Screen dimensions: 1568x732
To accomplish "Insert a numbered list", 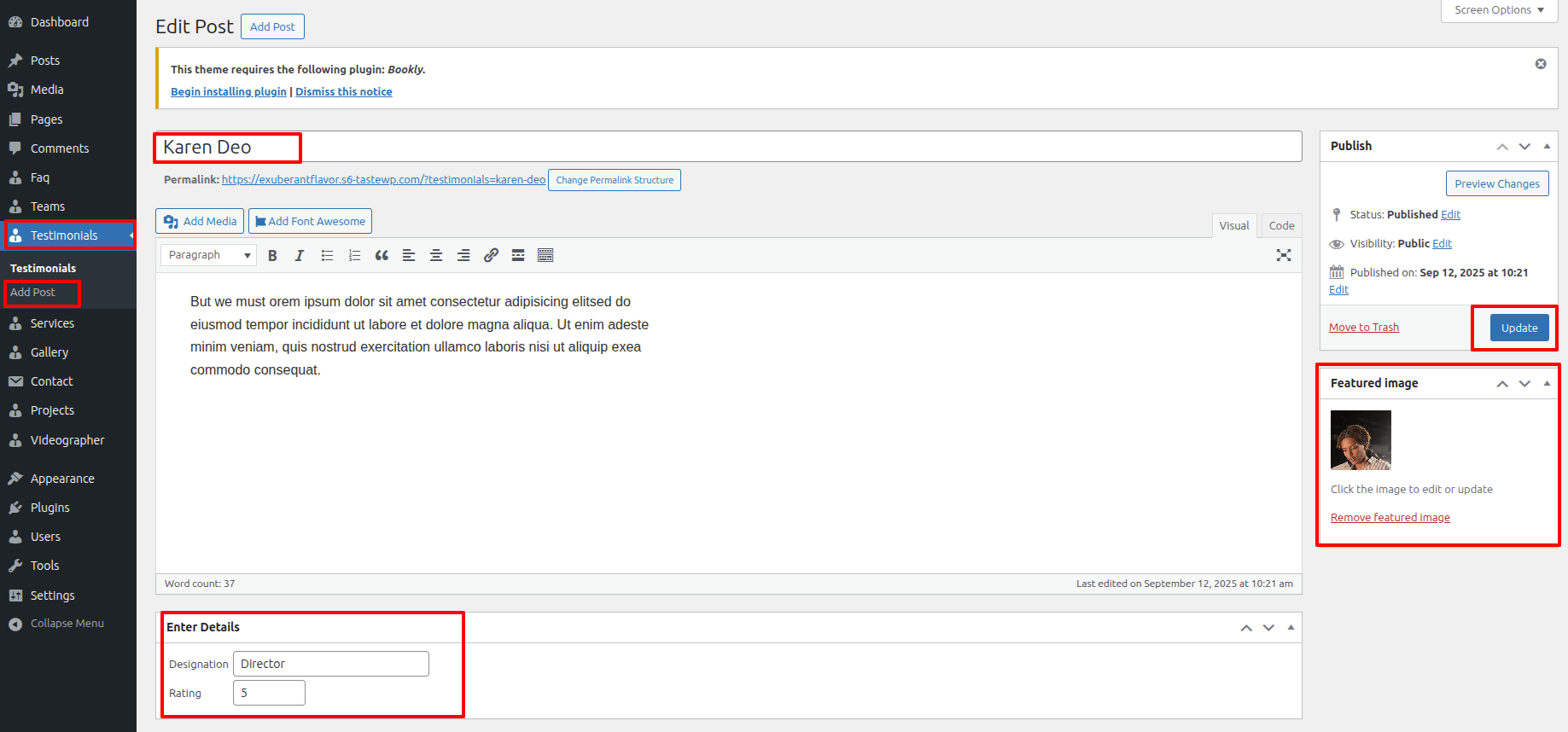I will [354, 256].
